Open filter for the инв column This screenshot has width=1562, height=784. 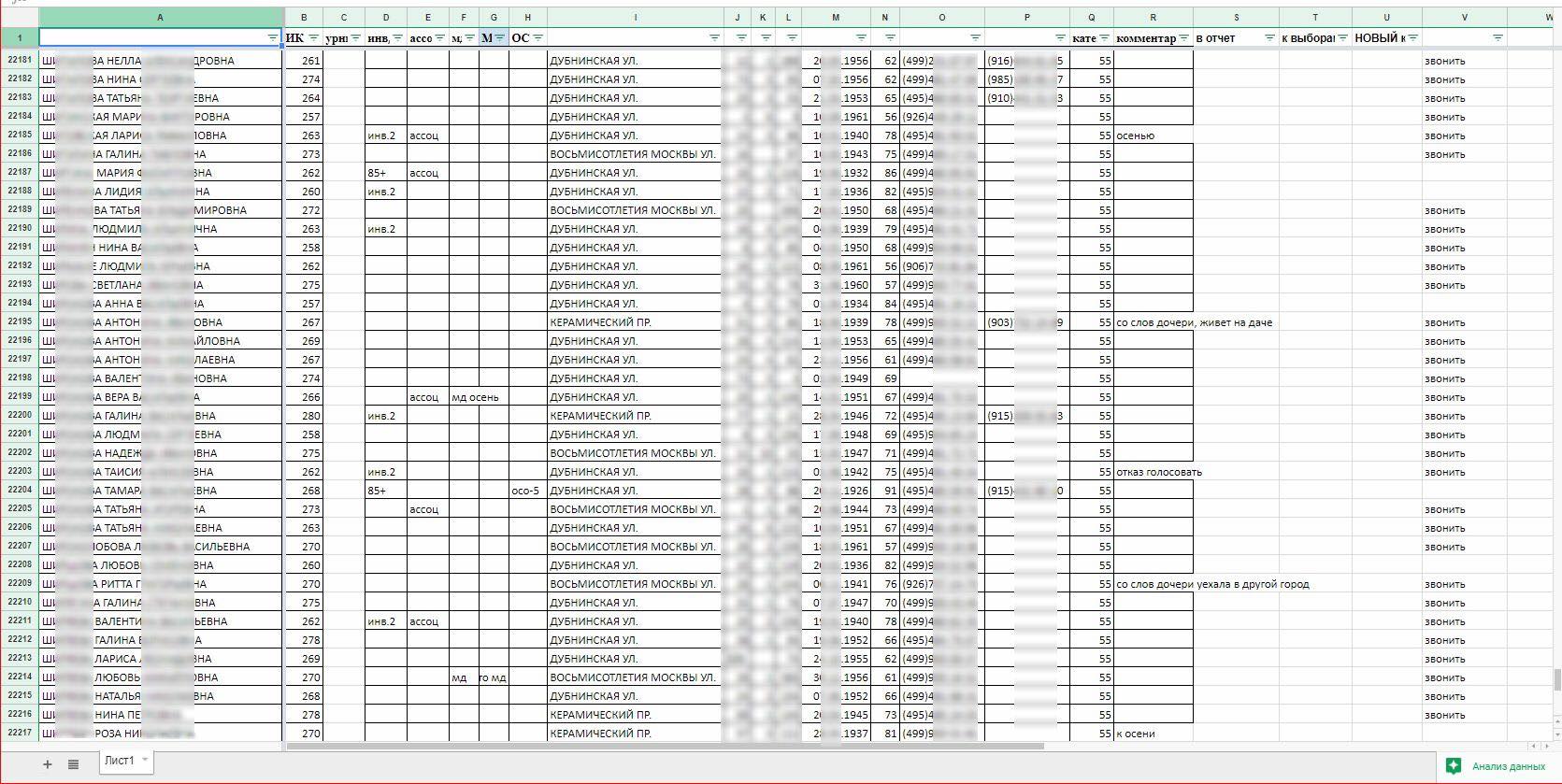[x=397, y=38]
